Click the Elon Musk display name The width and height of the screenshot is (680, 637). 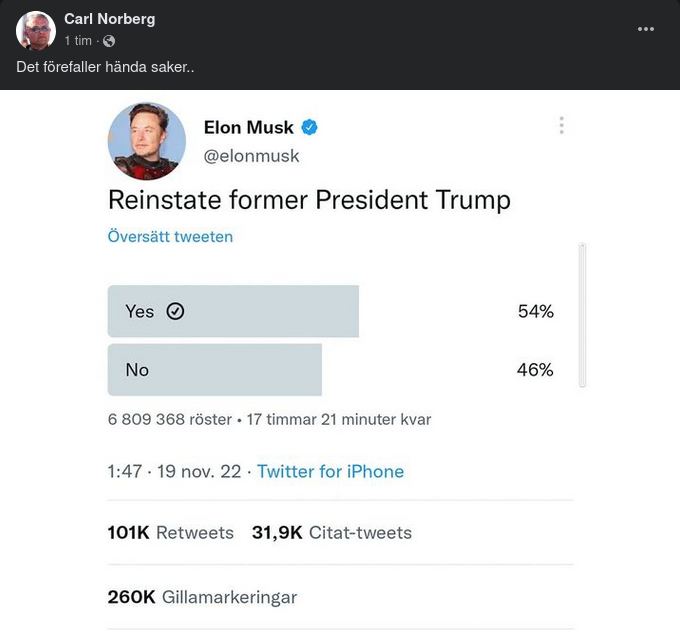(248, 127)
